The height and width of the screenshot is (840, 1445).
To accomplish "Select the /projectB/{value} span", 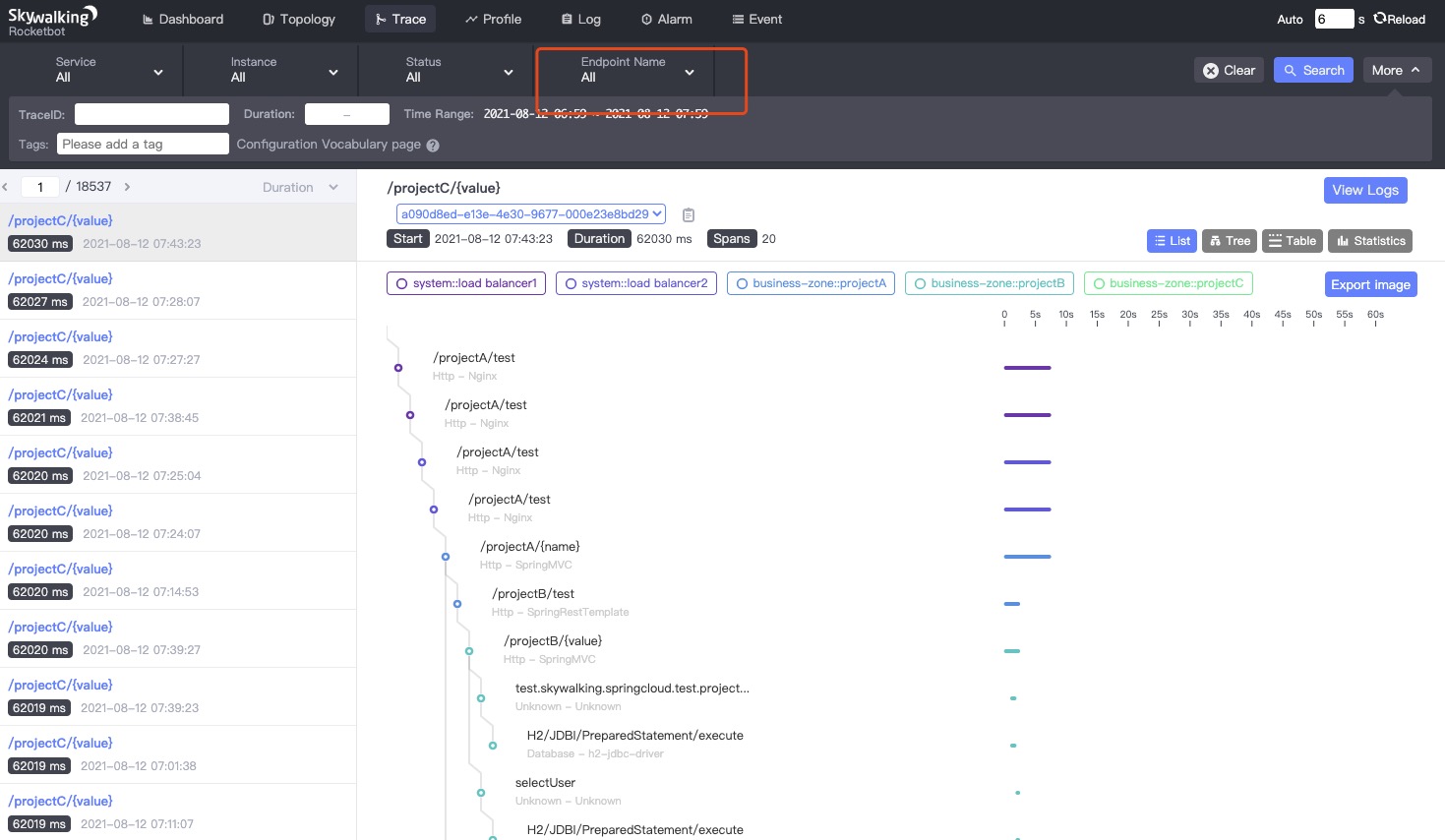I will 553,641.
